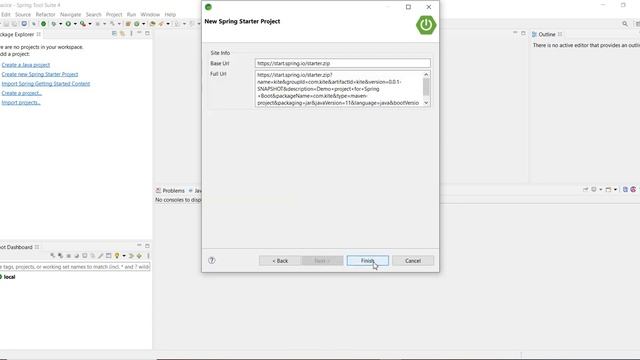The height and width of the screenshot is (360, 640).
Task: Click the New Java Class toolbar icon
Action: 137,24
